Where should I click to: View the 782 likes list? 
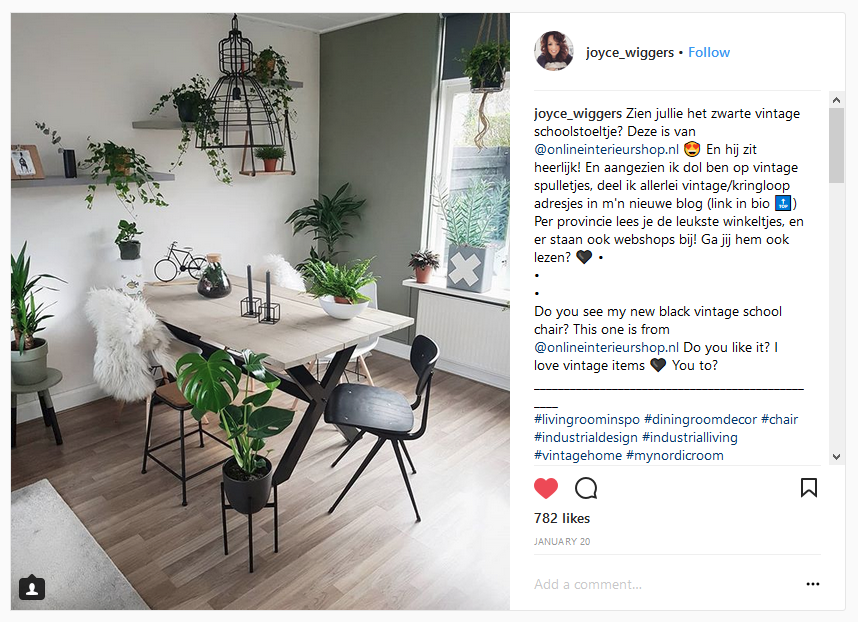[562, 518]
